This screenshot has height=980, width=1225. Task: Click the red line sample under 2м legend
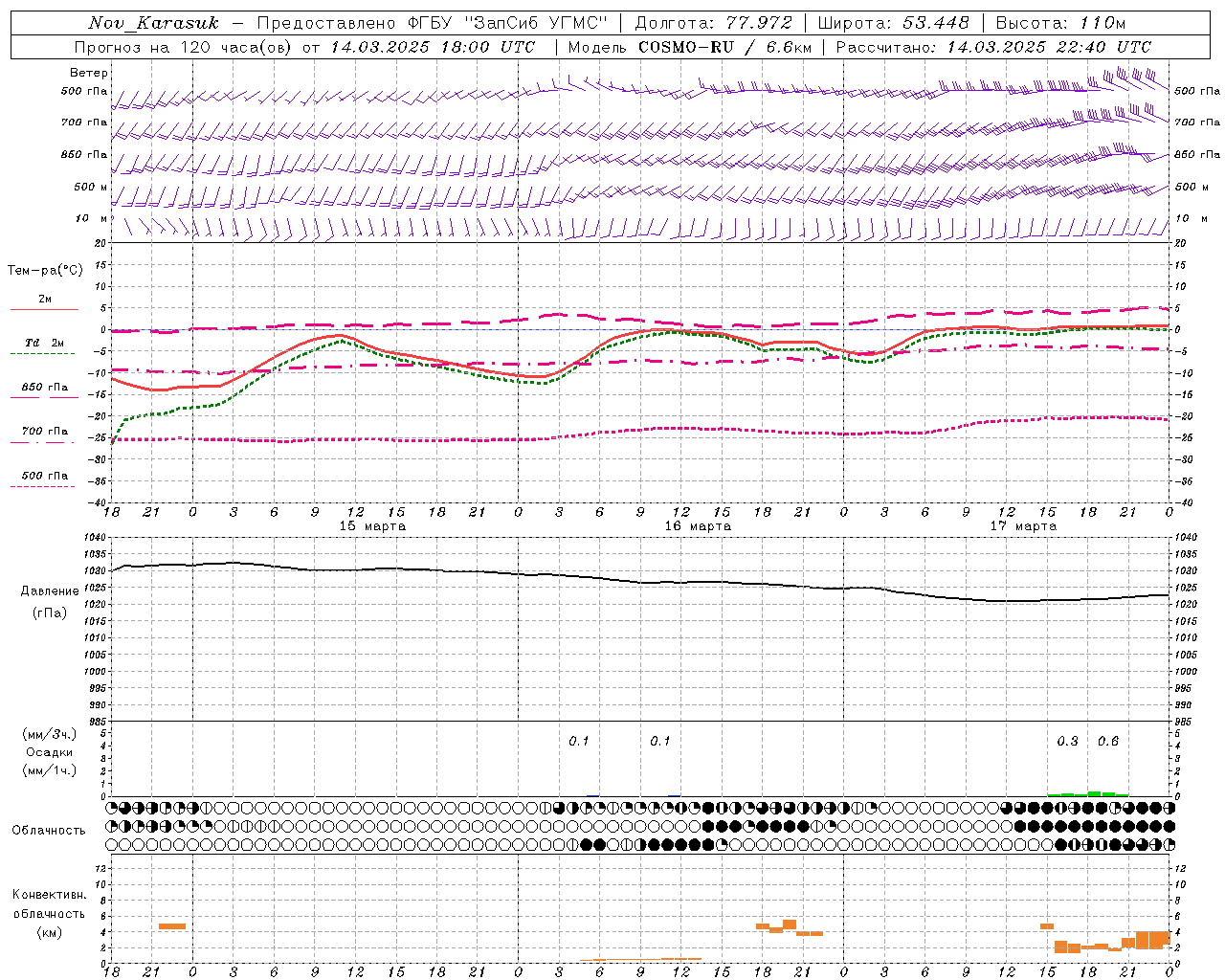pos(44,309)
